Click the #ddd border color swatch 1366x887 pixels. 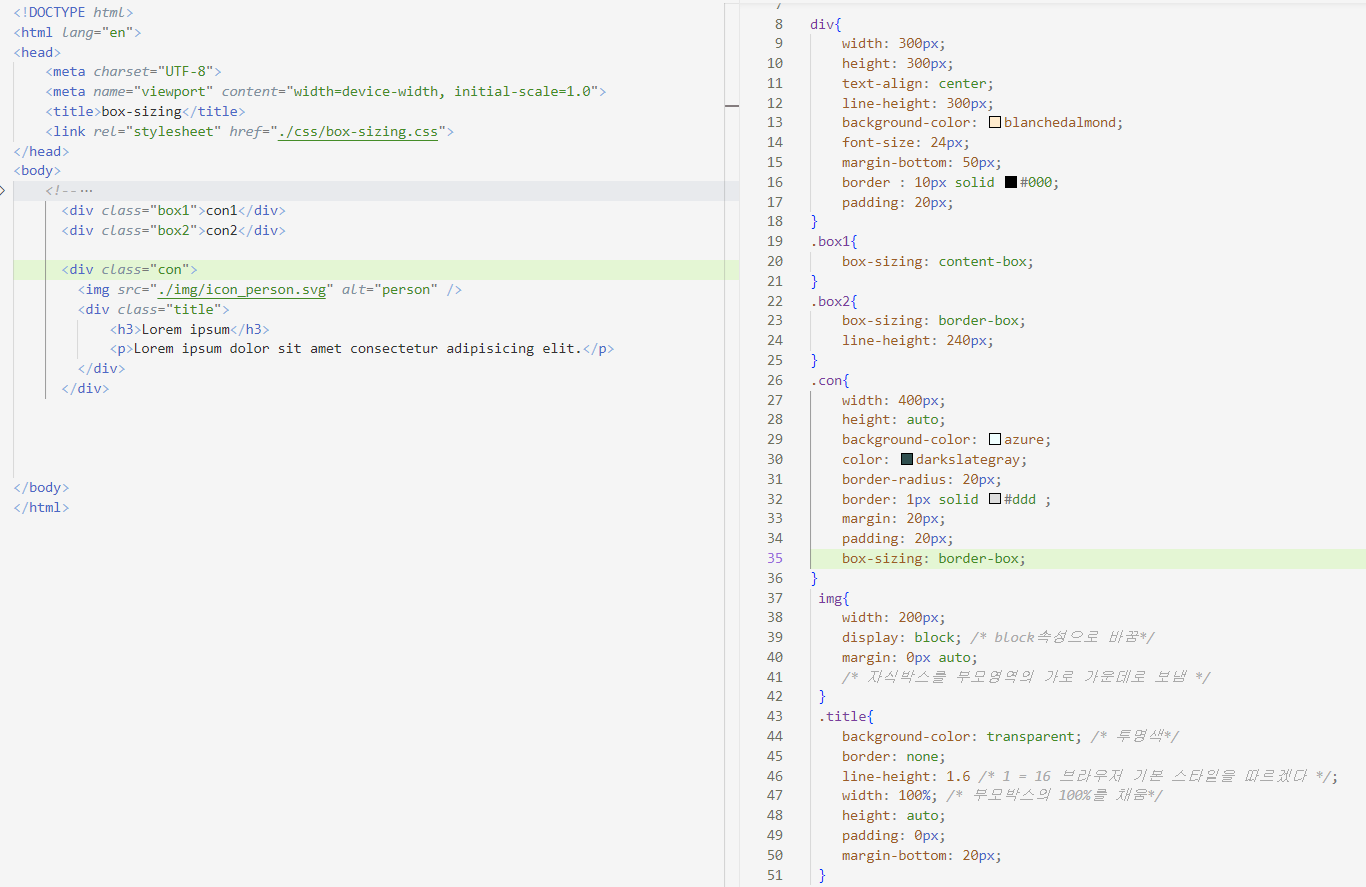point(995,499)
